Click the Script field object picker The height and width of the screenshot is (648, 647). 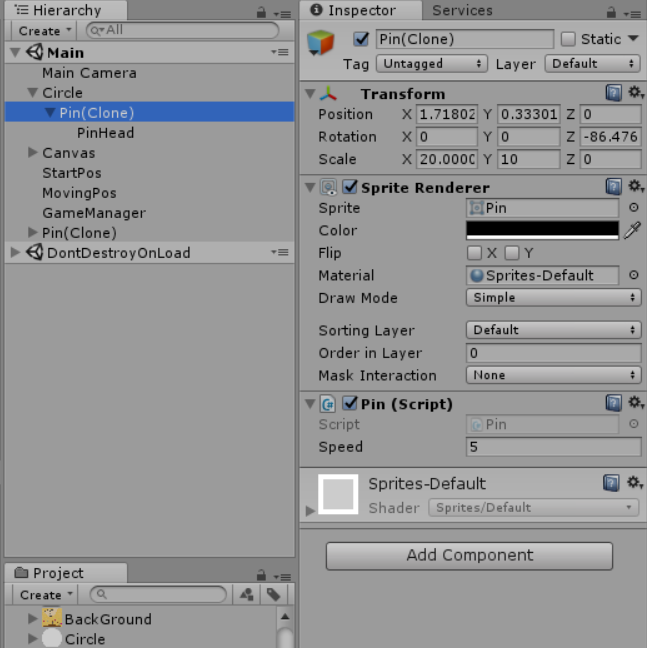click(634, 424)
